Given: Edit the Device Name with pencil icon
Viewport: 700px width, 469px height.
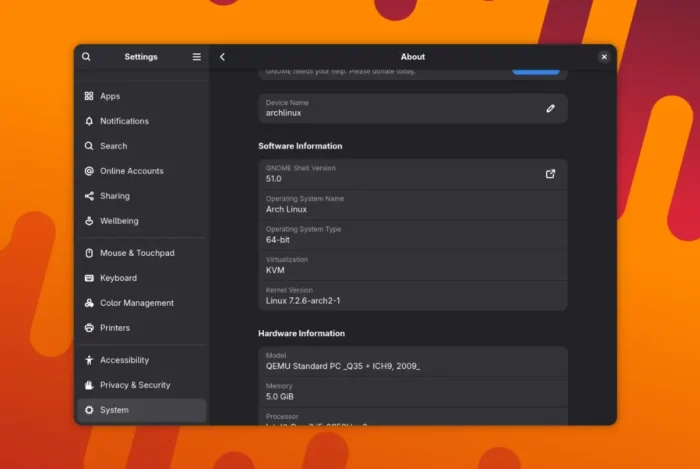Looking at the screenshot, I should (550, 108).
